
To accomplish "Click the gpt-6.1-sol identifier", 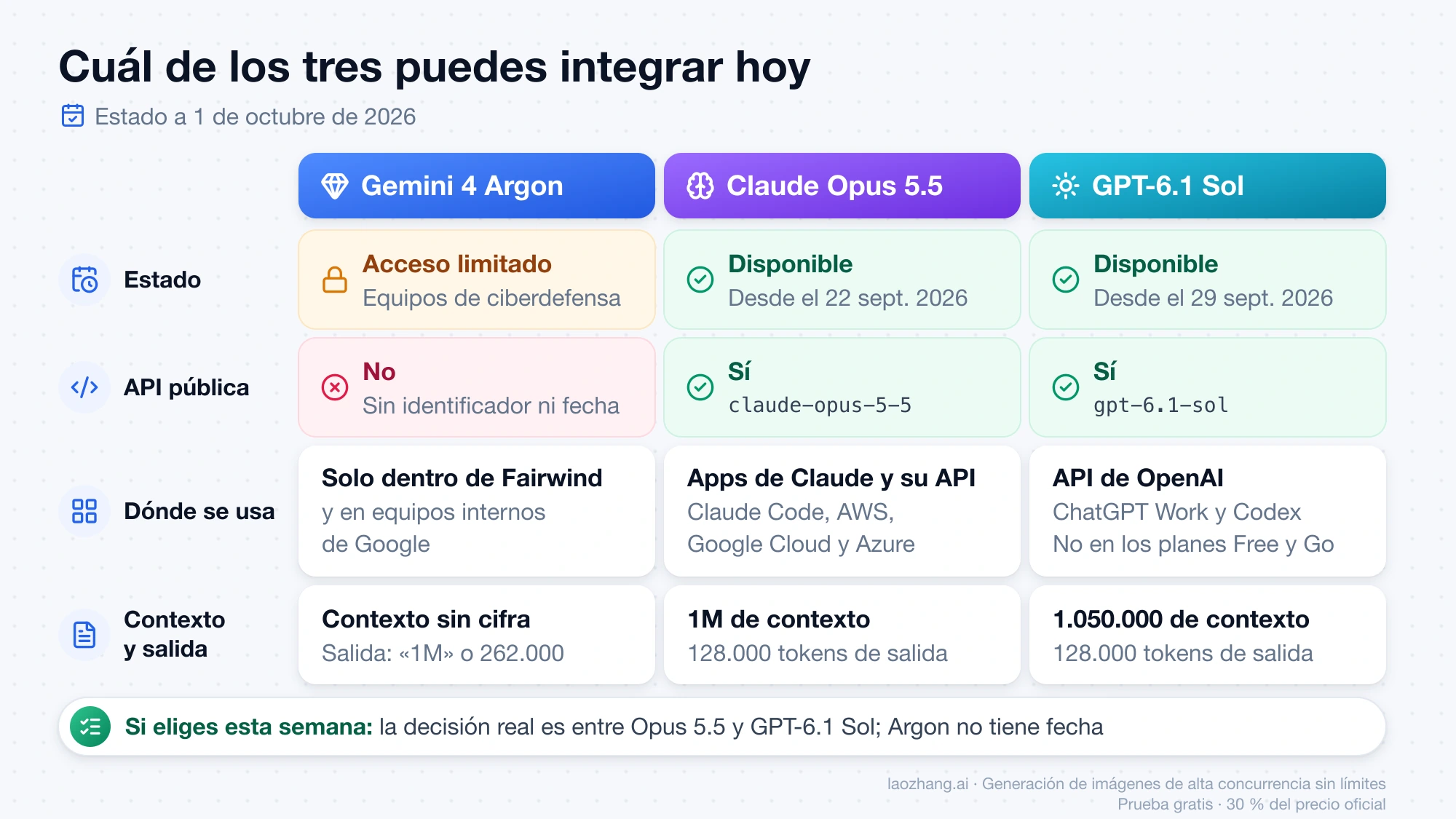I will click(1161, 405).
